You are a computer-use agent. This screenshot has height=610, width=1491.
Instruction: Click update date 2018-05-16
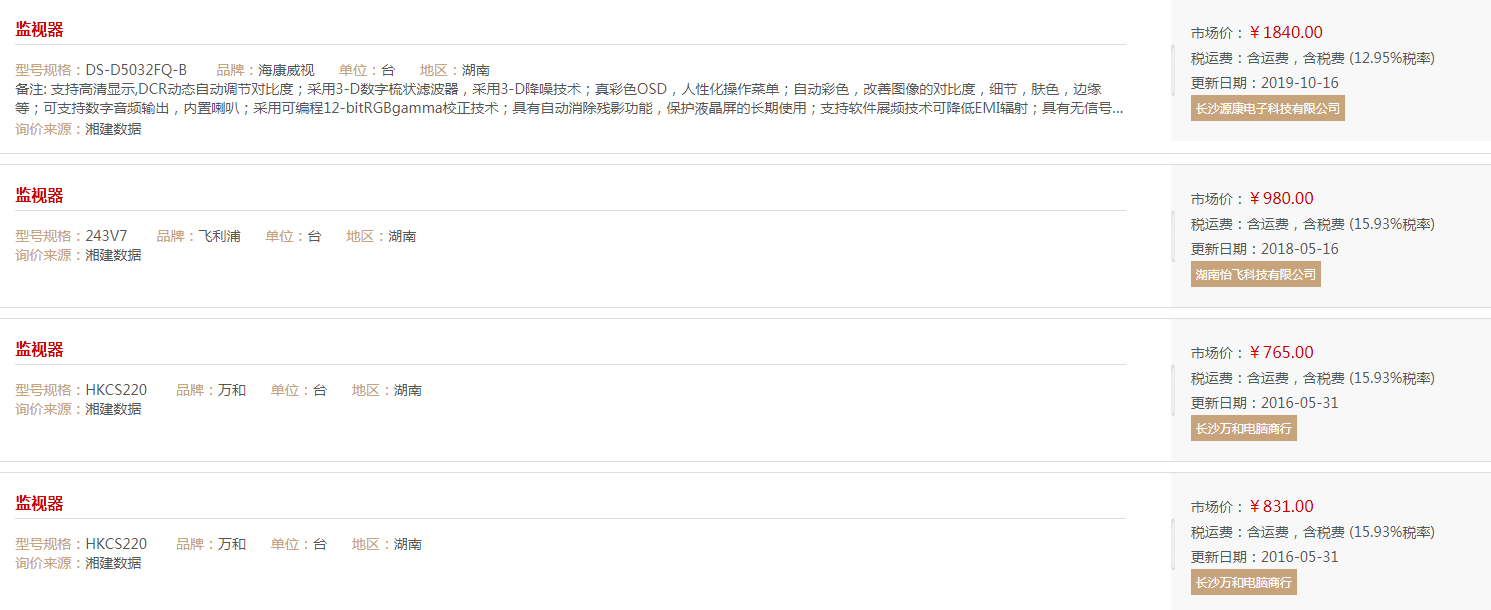[x=1300, y=249]
